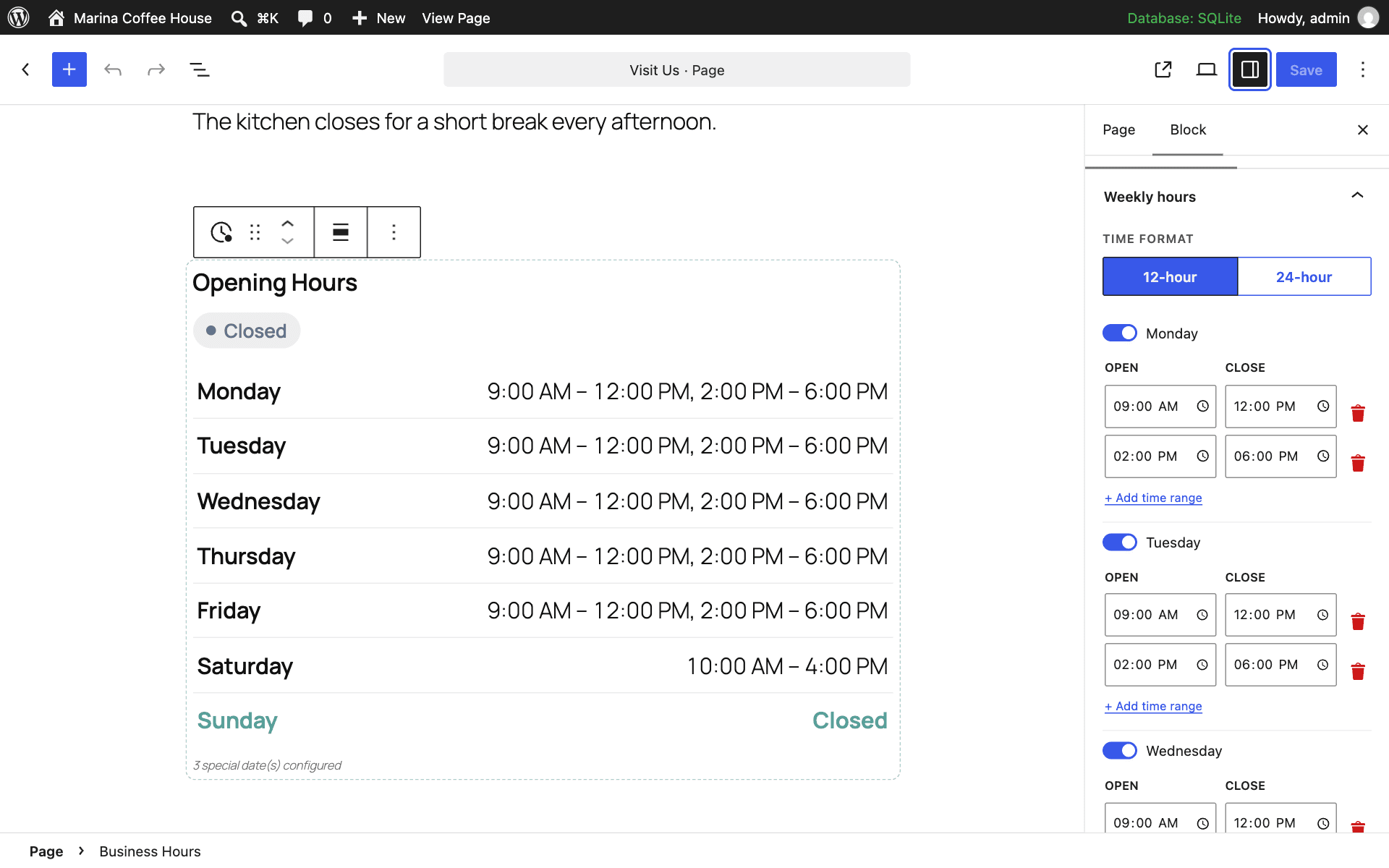Image resolution: width=1389 pixels, height=868 pixels.
Task: Save the page
Action: (x=1306, y=69)
